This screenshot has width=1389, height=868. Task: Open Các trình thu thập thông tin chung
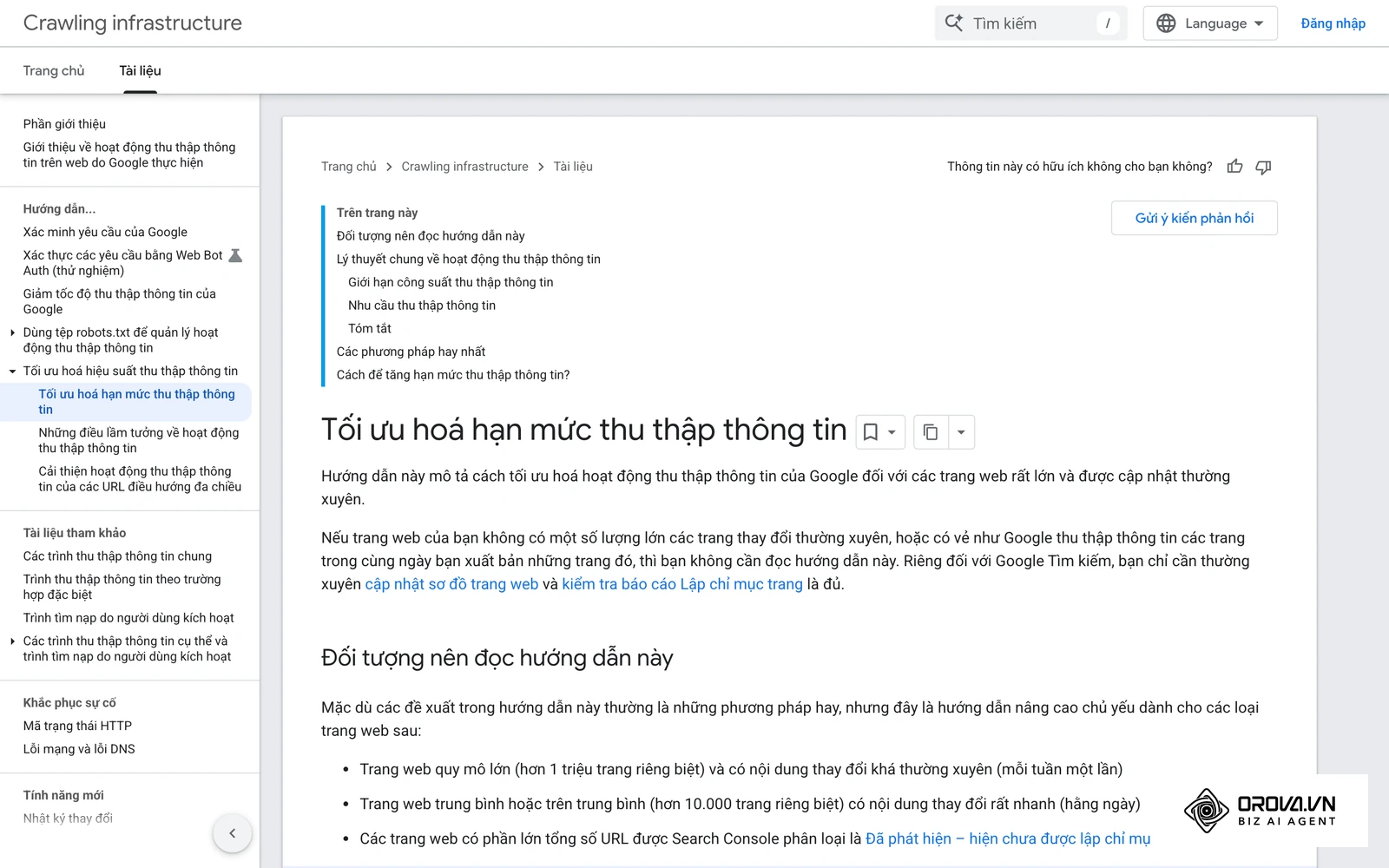click(117, 556)
